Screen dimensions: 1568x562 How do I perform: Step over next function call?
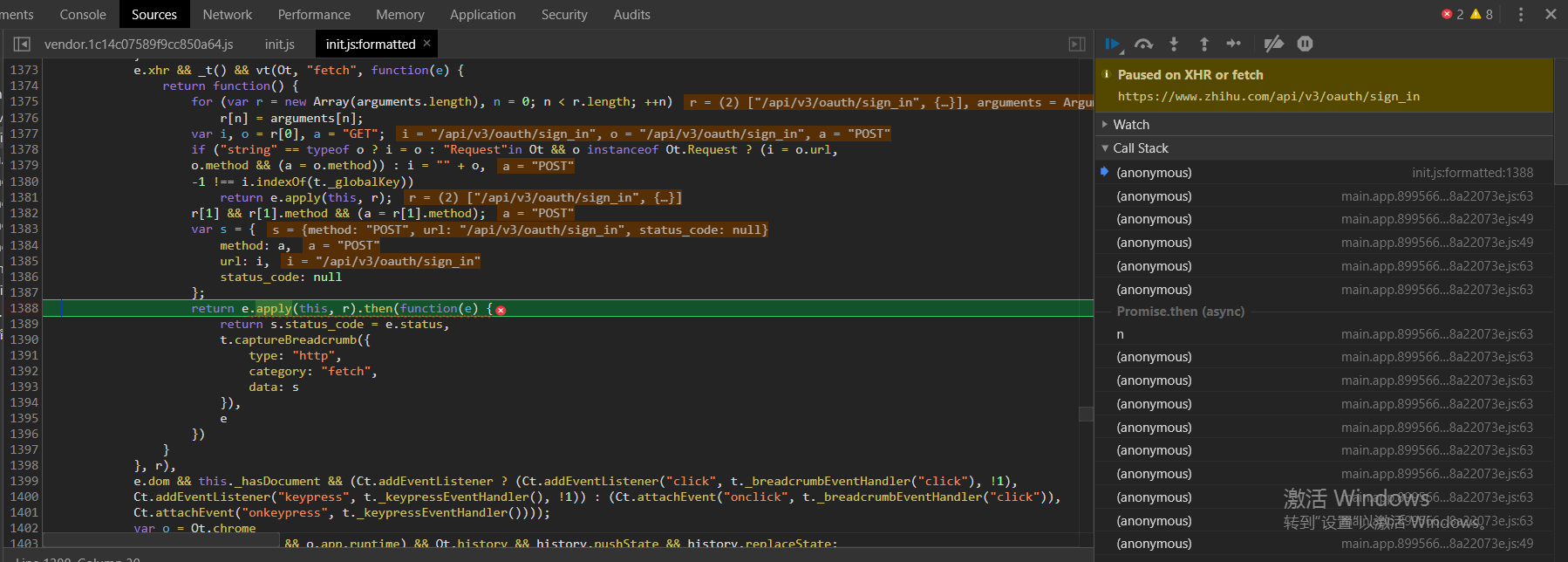pyautogui.click(x=1143, y=44)
